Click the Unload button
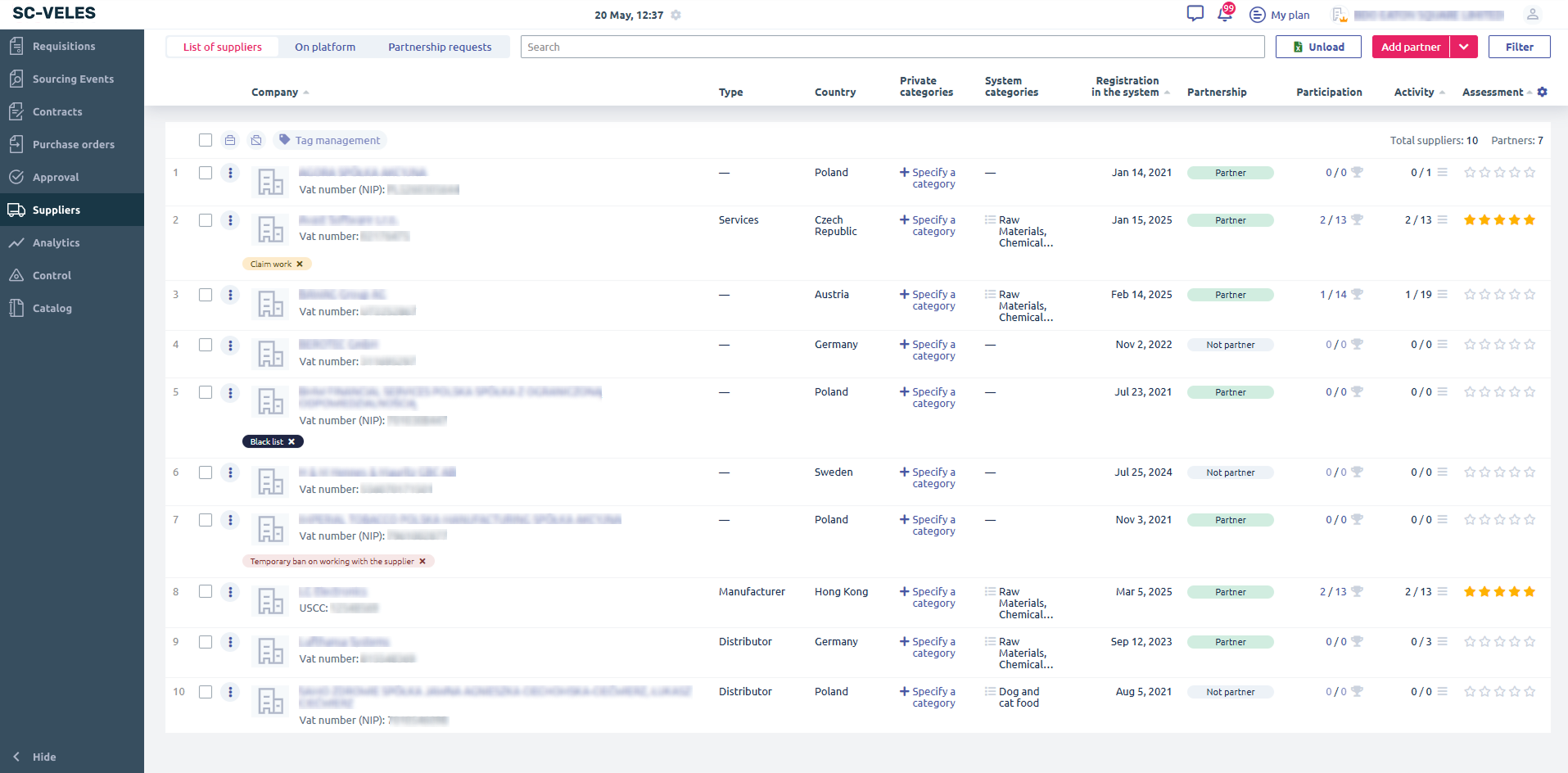 click(x=1318, y=47)
